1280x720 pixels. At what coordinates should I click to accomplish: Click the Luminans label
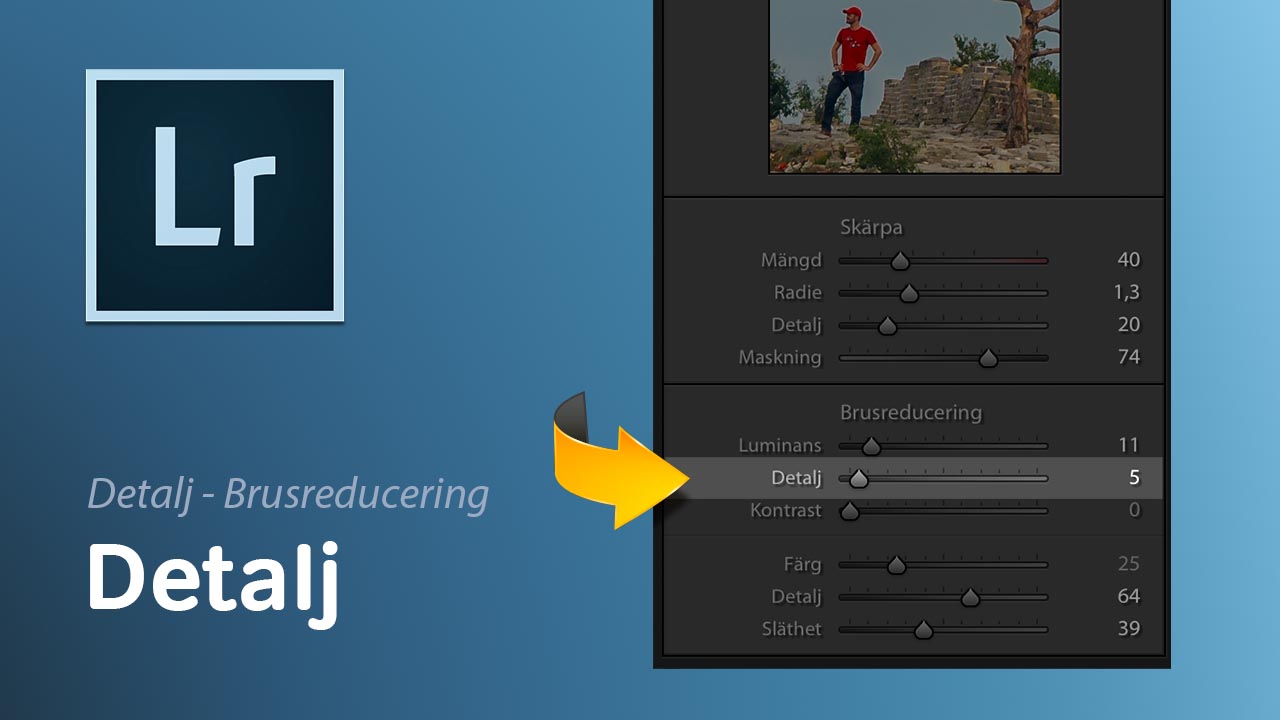coord(780,445)
